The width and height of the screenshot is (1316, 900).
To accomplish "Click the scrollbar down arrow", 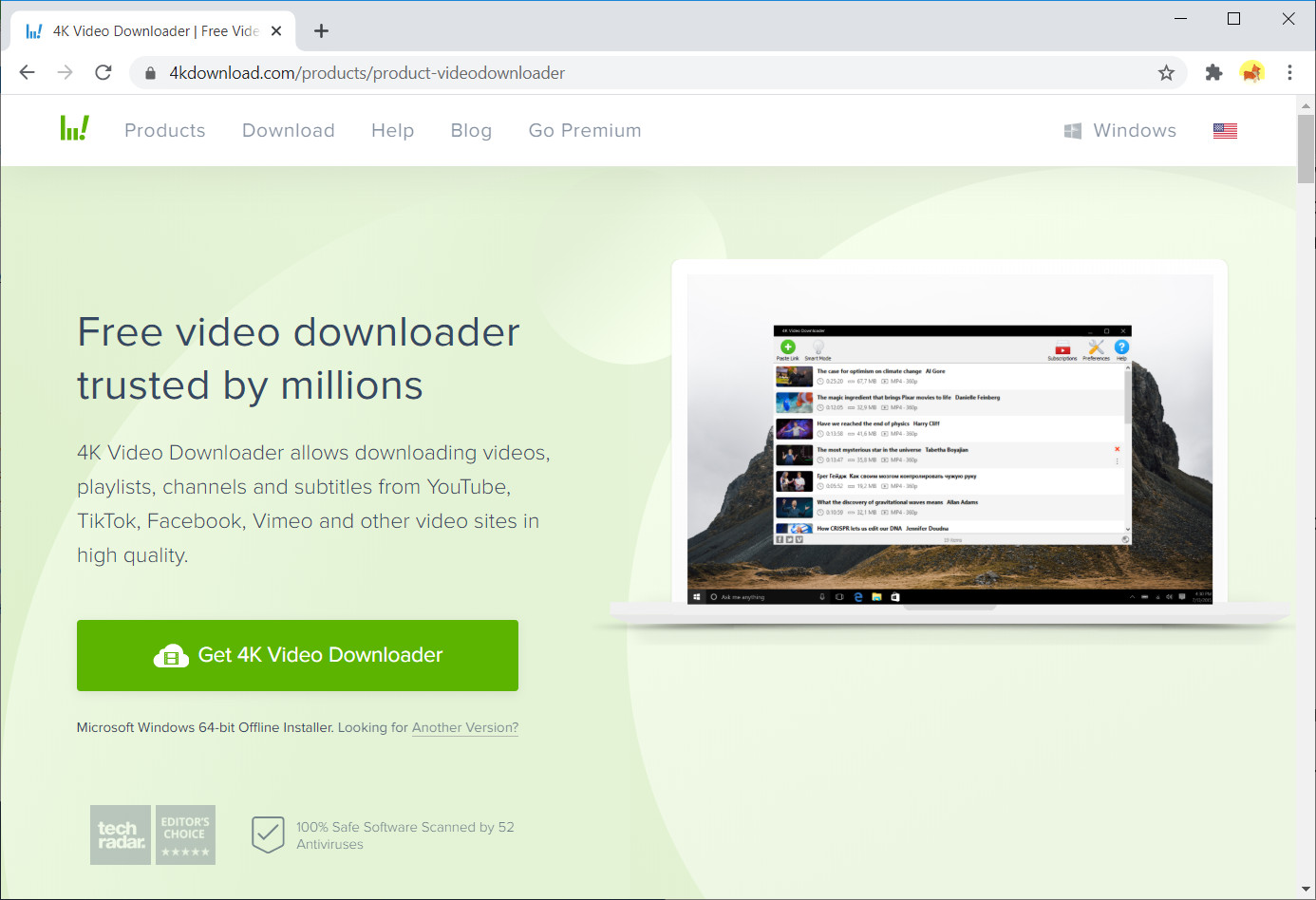I will (1306, 890).
